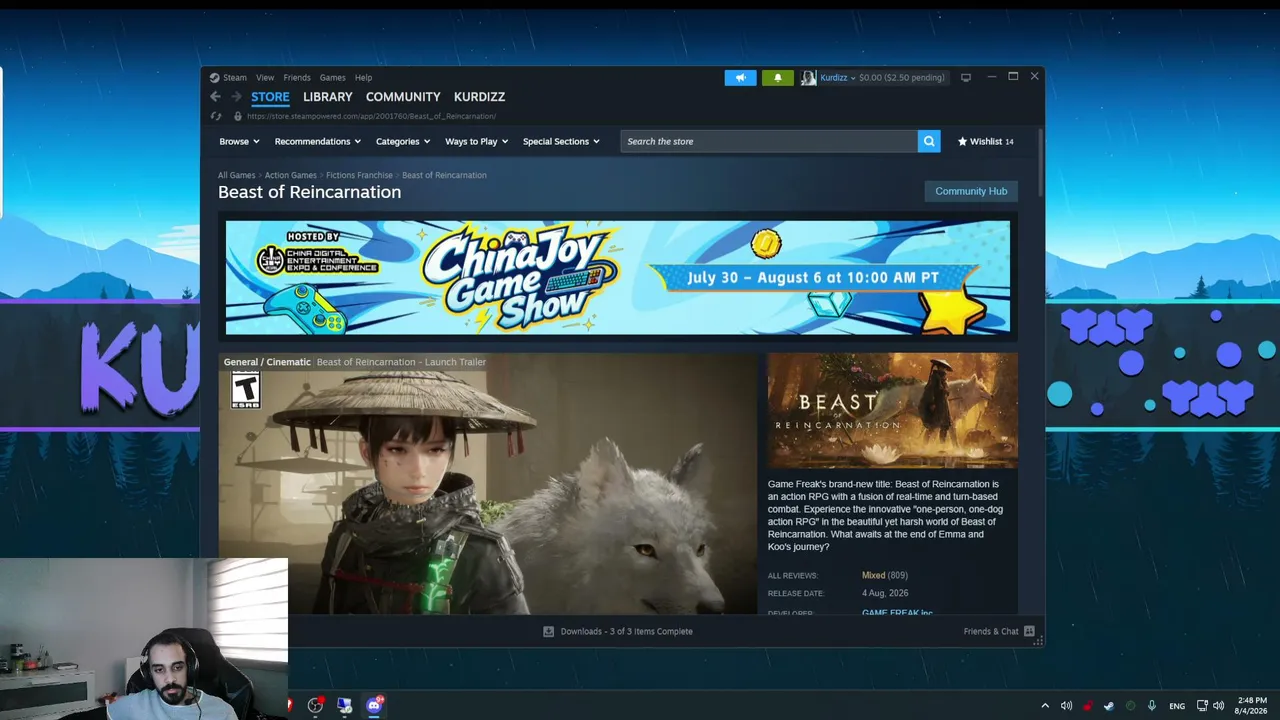Open the Steam menu

[235, 77]
